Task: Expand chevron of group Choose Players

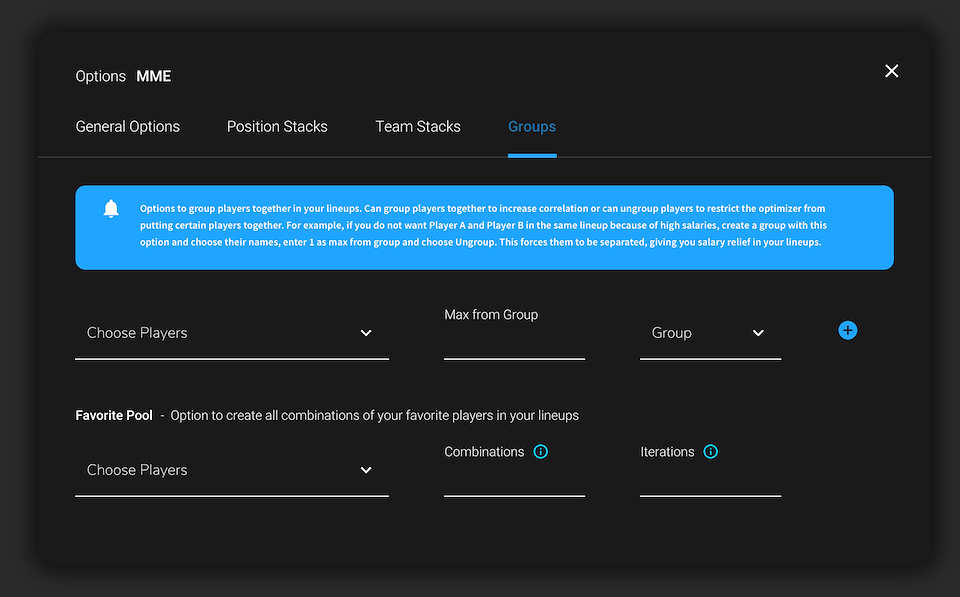Action: pos(366,333)
